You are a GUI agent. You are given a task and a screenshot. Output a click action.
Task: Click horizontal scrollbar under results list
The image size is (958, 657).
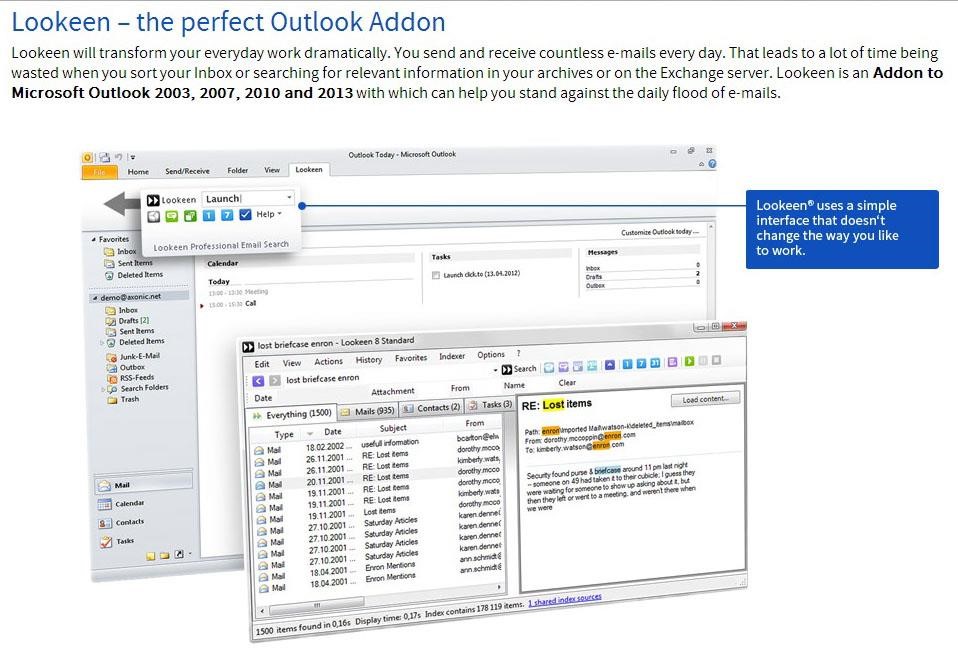[315, 608]
